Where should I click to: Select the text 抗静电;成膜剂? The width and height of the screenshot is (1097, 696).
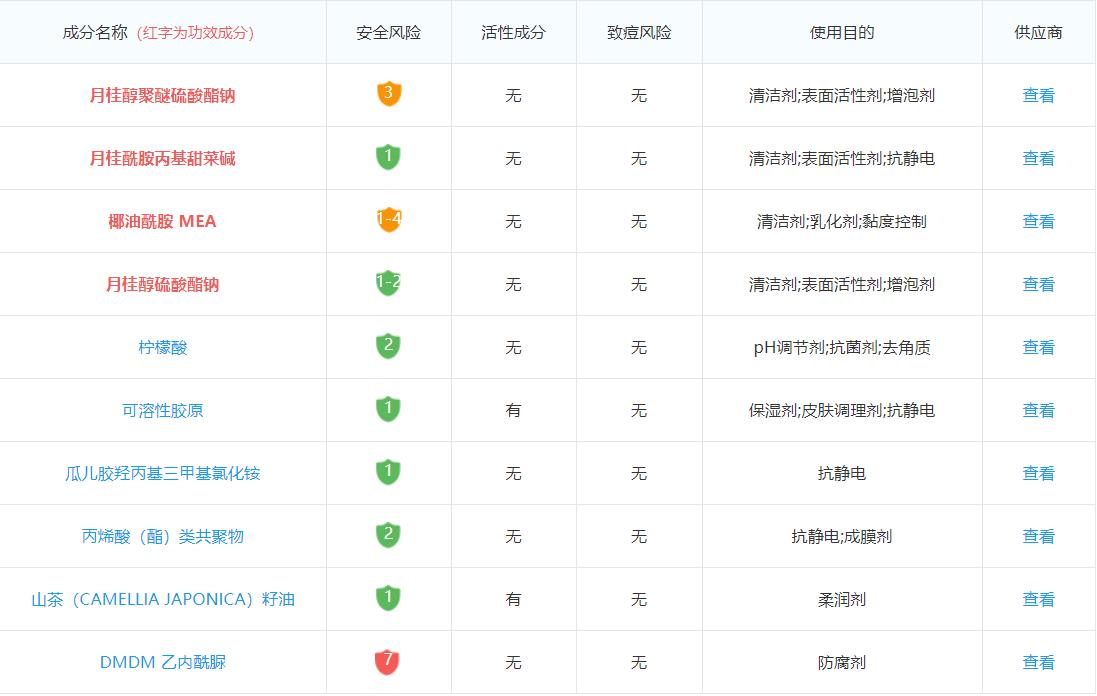pyautogui.click(x=842, y=537)
